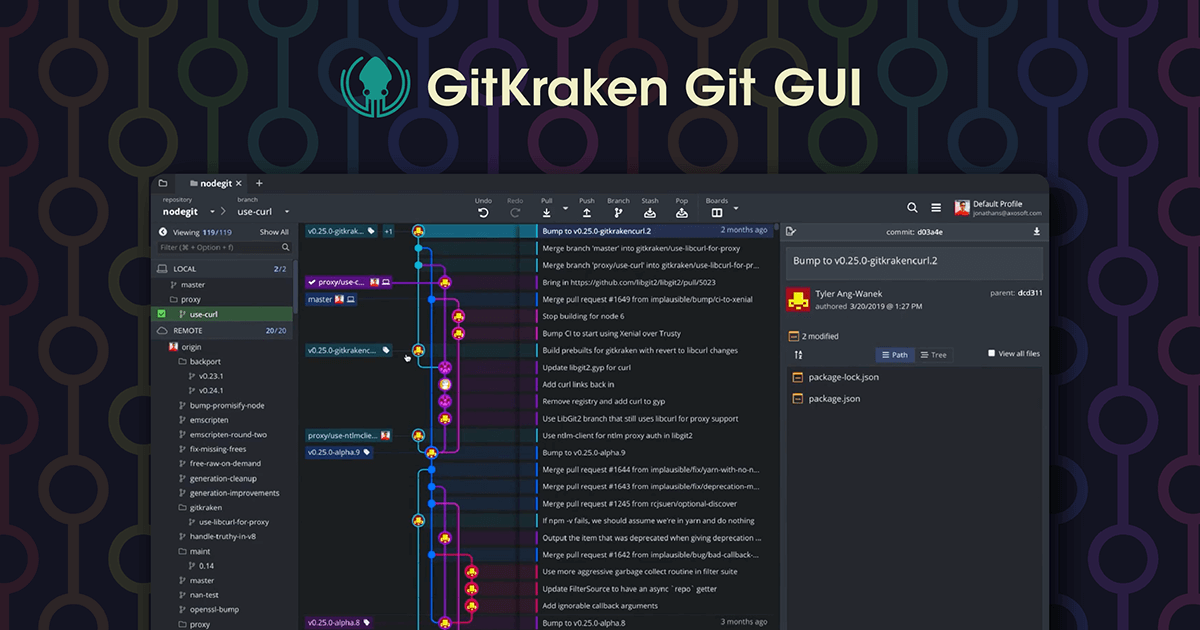Create a branch via the Branch icon
1200x630 pixels.
pos(618,213)
